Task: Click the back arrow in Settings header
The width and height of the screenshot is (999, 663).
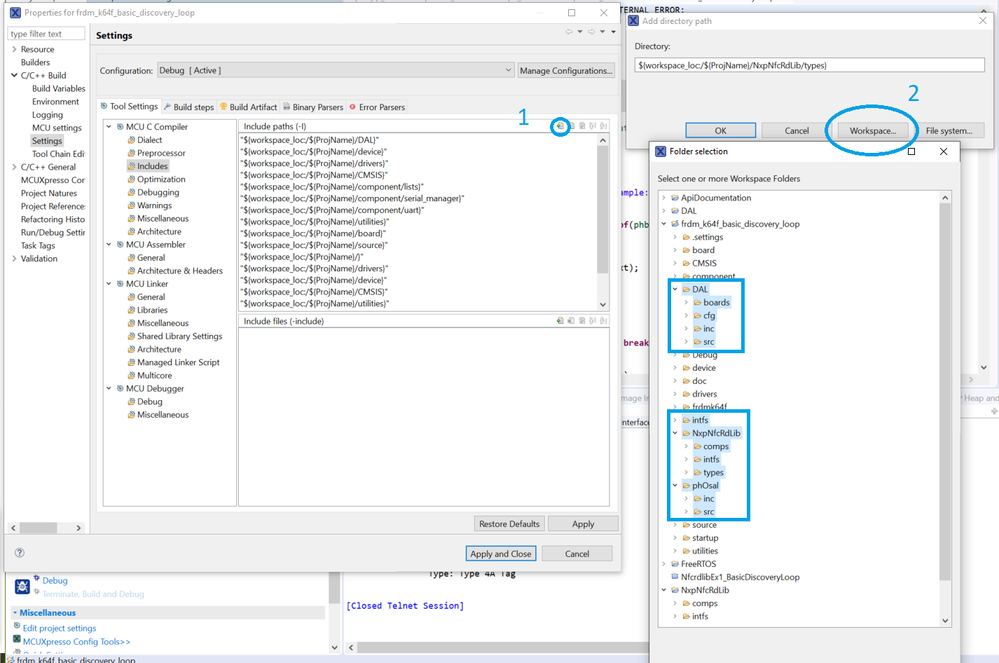Action: (569, 32)
